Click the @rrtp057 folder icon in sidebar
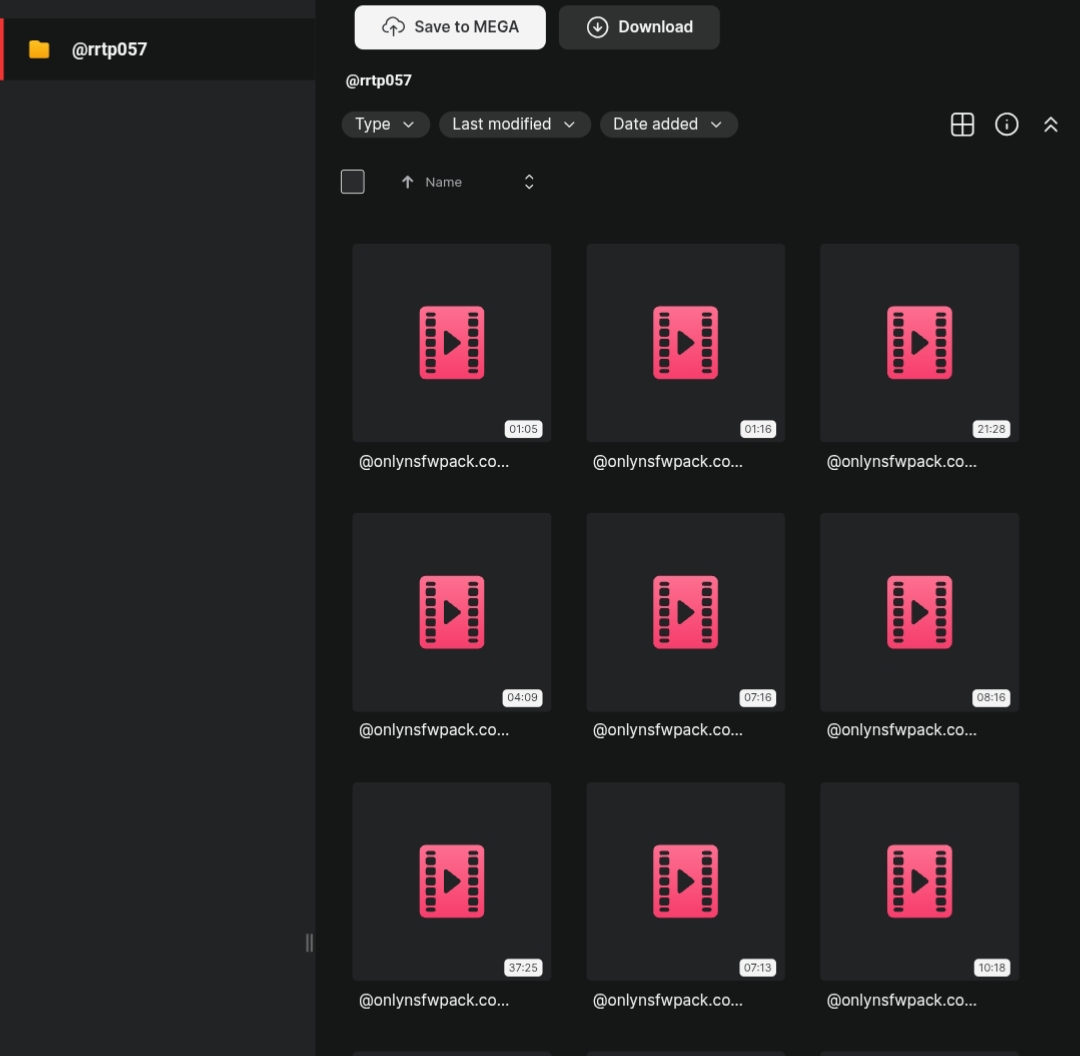The image size is (1080, 1056). (39, 50)
